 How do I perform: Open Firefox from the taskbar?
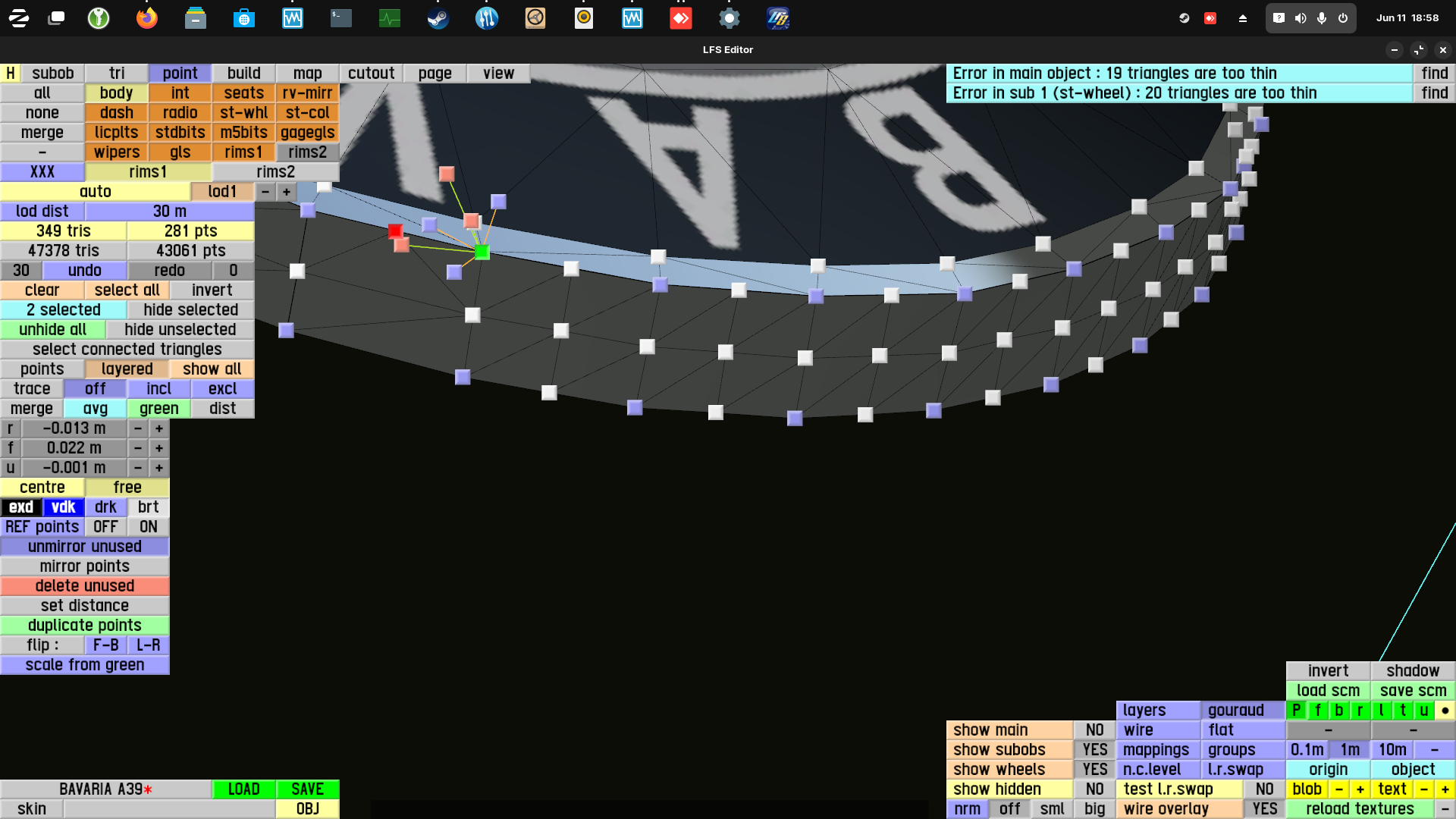147,18
